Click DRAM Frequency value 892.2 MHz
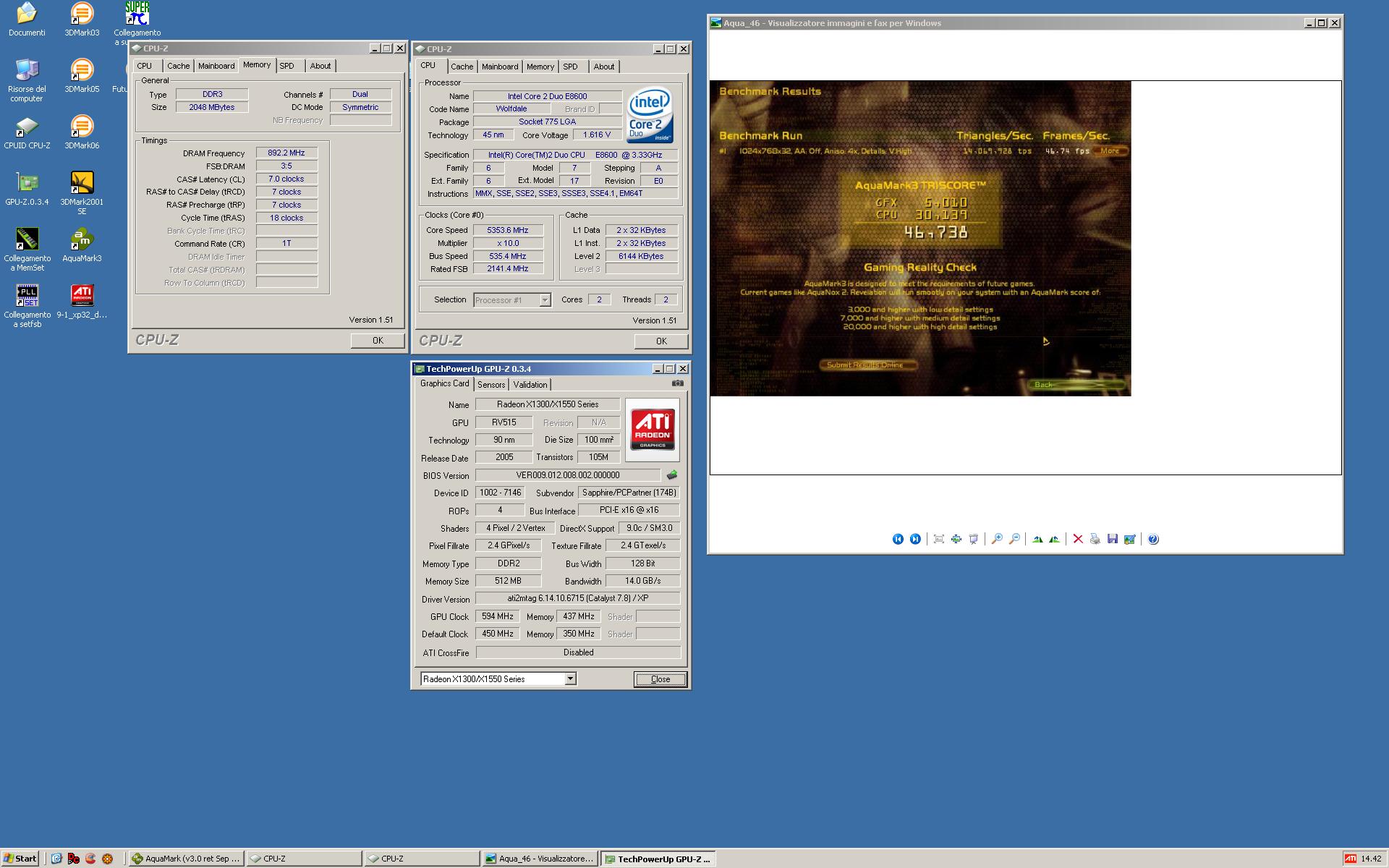This screenshot has width=1389, height=868. point(286,153)
